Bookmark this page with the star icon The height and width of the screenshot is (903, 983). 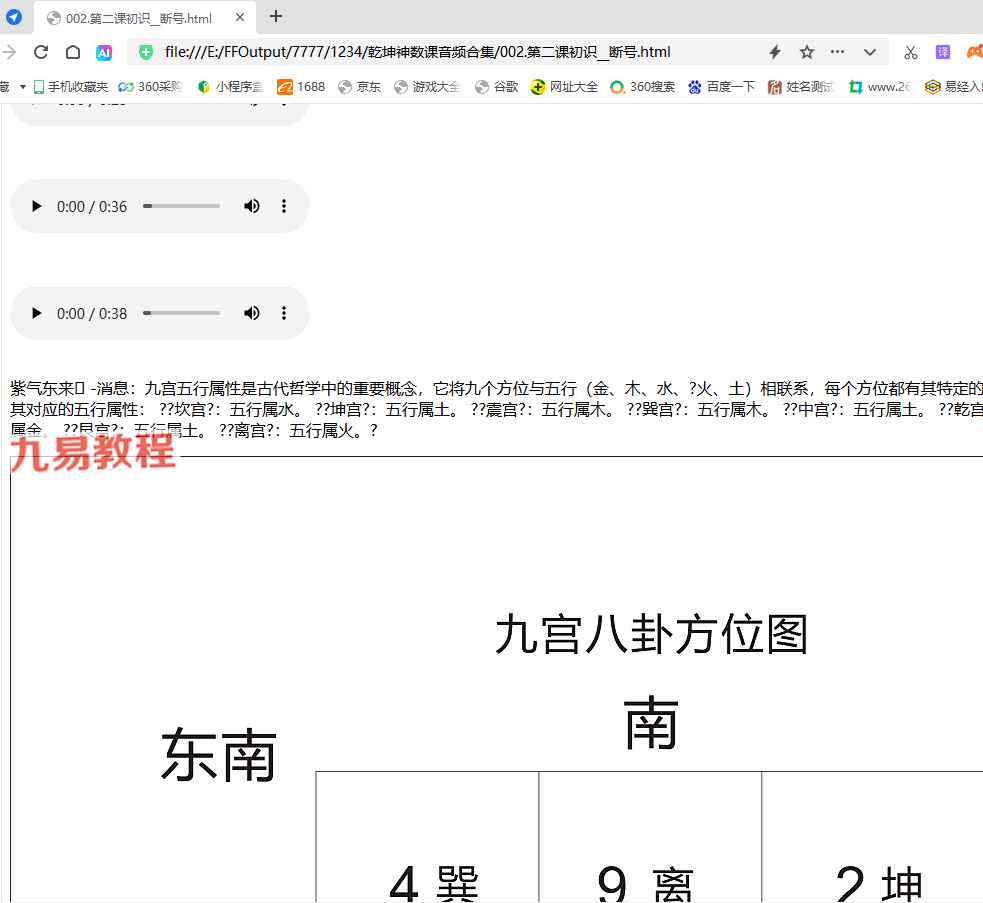click(806, 52)
